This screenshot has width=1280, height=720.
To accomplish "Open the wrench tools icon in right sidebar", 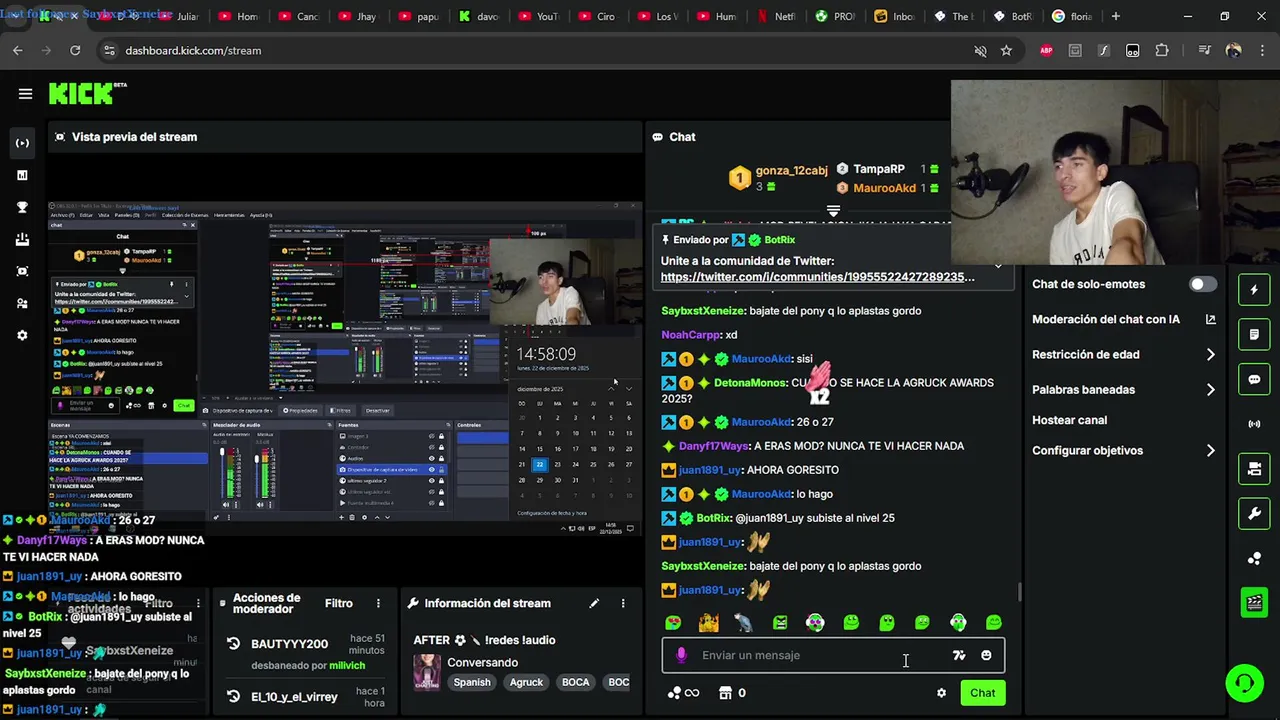I will point(1254,513).
